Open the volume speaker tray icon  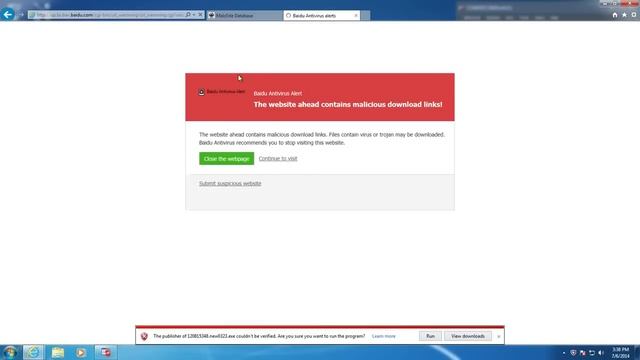[601, 353]
